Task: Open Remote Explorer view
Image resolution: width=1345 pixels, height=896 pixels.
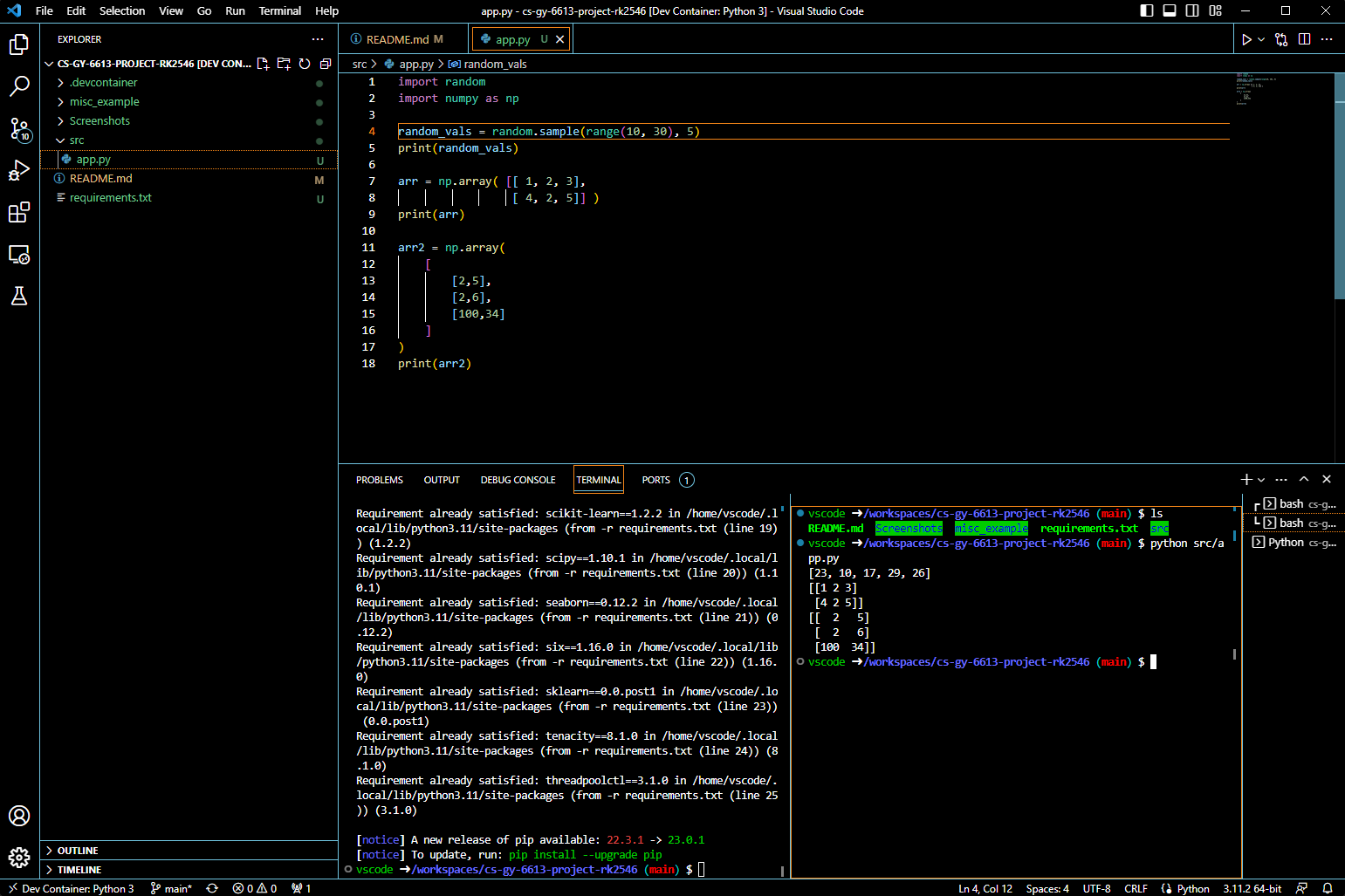Action: 19,254
